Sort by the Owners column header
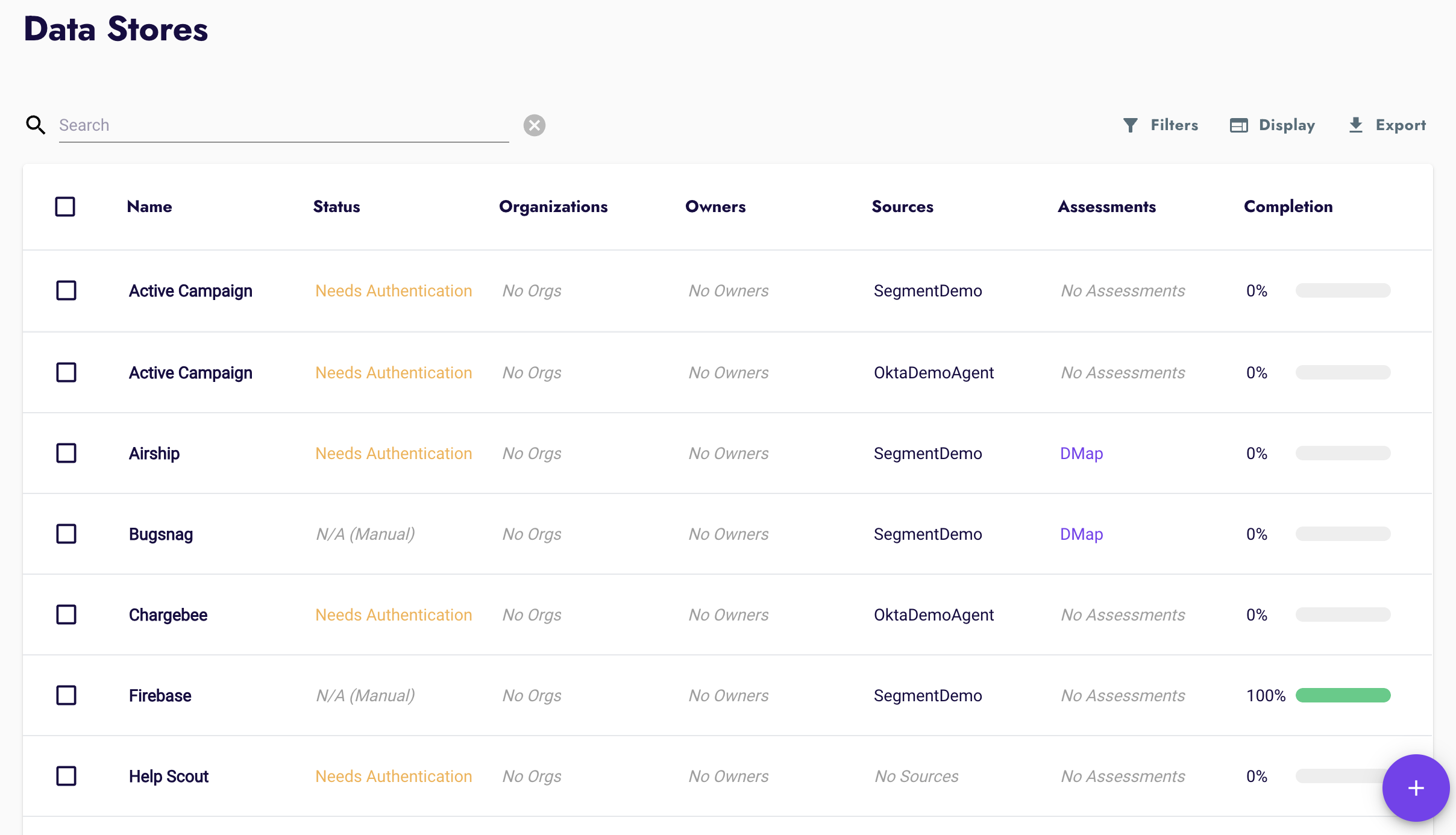The width and height of the screenshot is (1456, 835). pyautogui.click(x=715, y=207)
